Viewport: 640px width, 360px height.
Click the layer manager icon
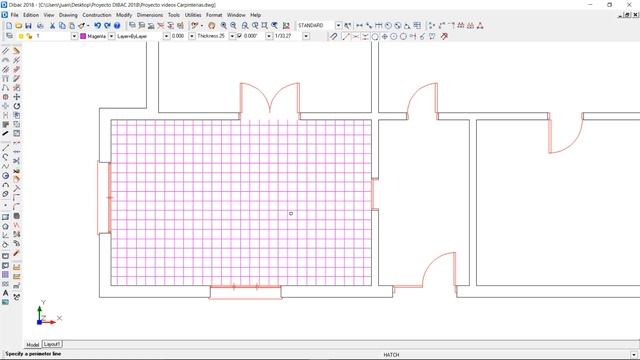click(x=9, y=36)
